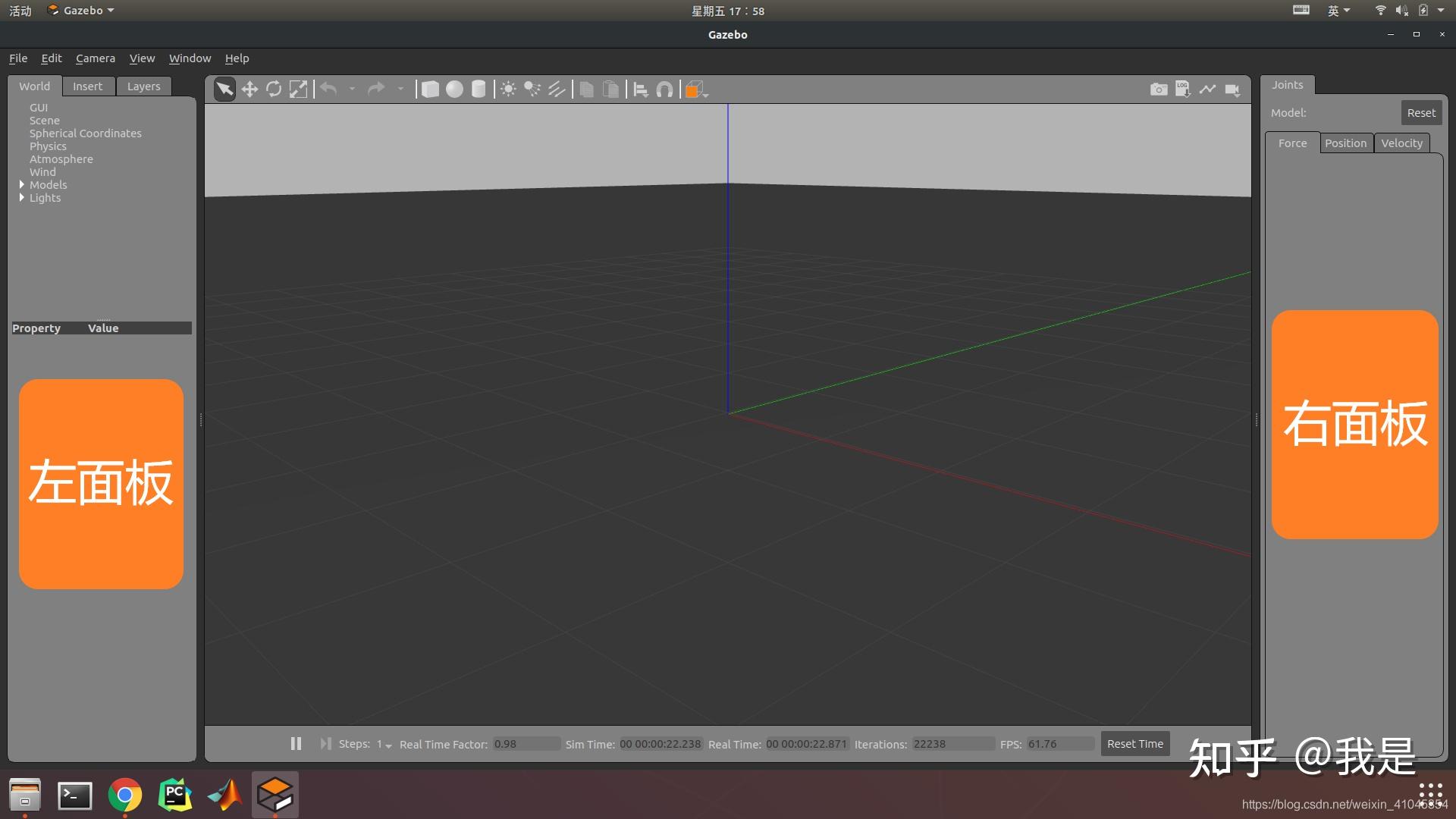
Task: Insert a box shape
Action: [430, 89]
